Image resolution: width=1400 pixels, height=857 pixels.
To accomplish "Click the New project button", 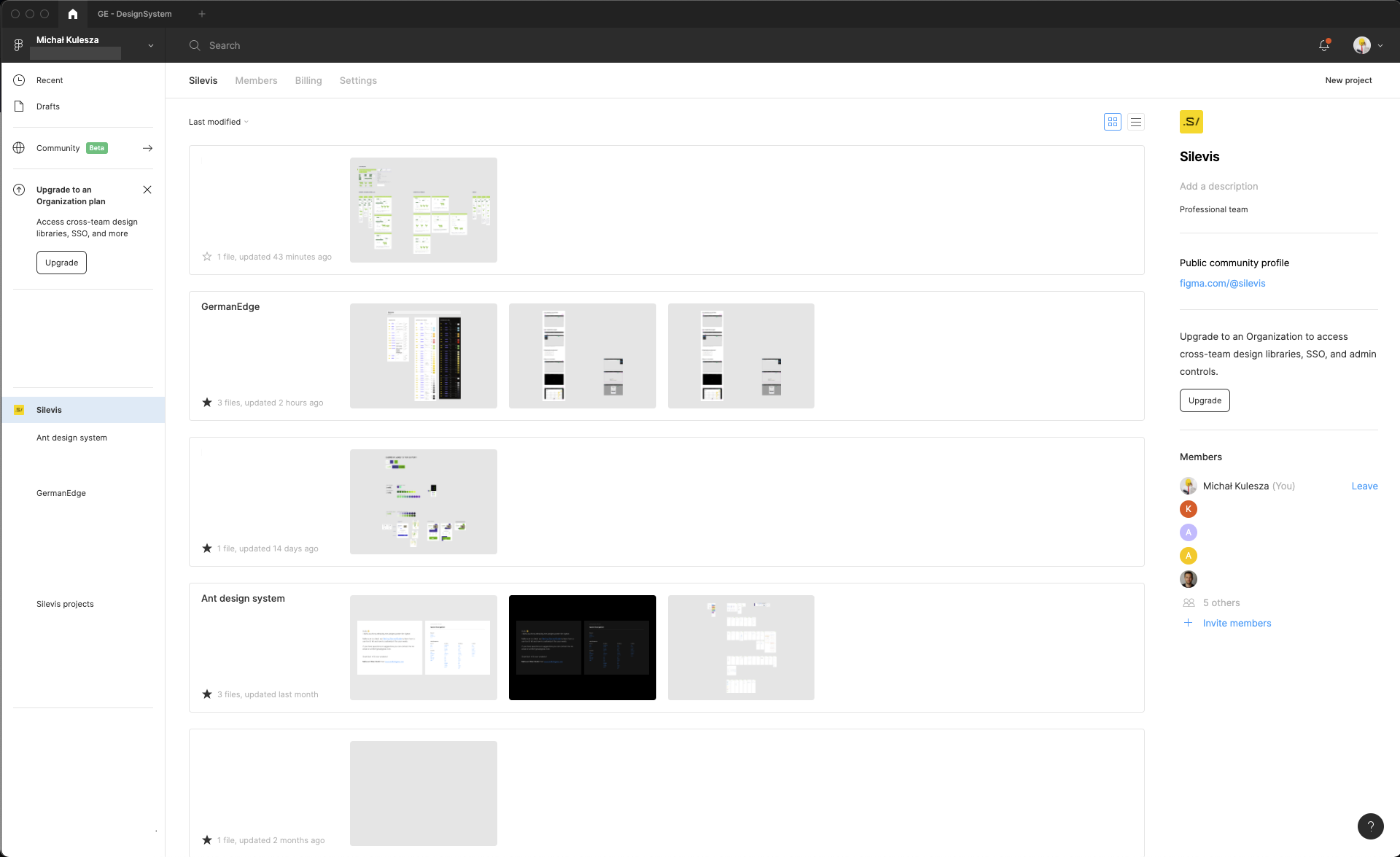I will 1347,80.
